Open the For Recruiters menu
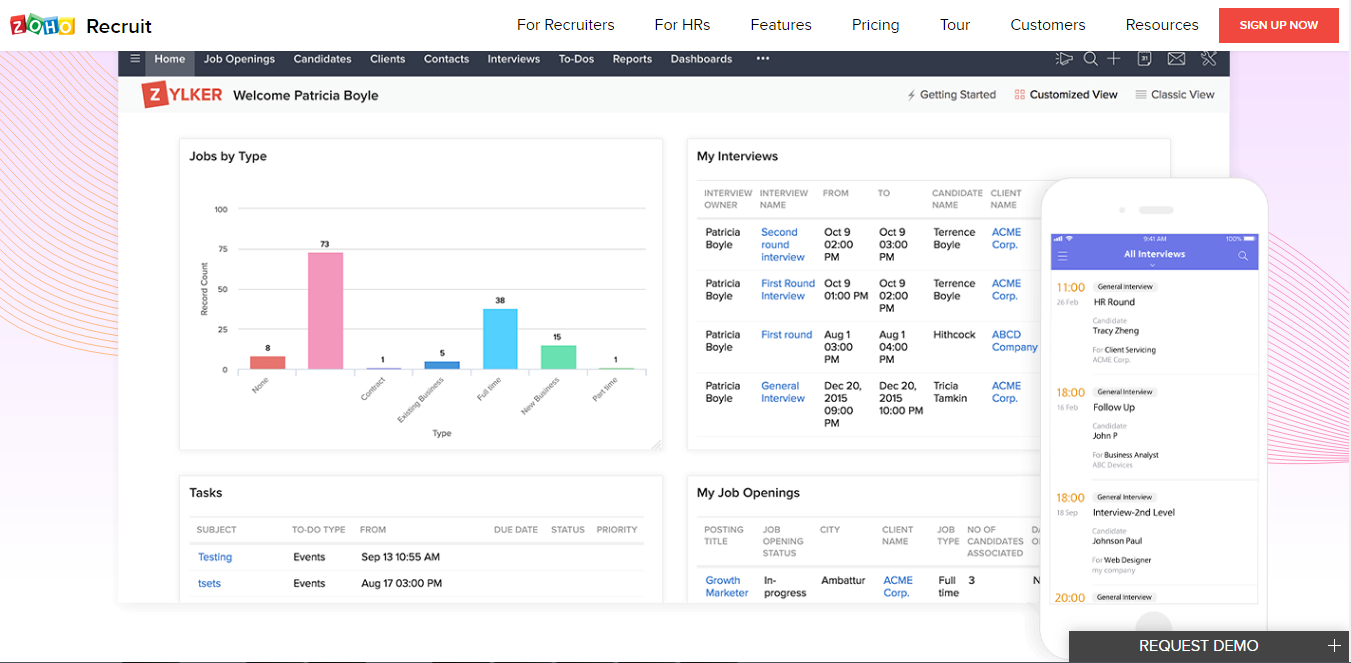 click(566, 25)
